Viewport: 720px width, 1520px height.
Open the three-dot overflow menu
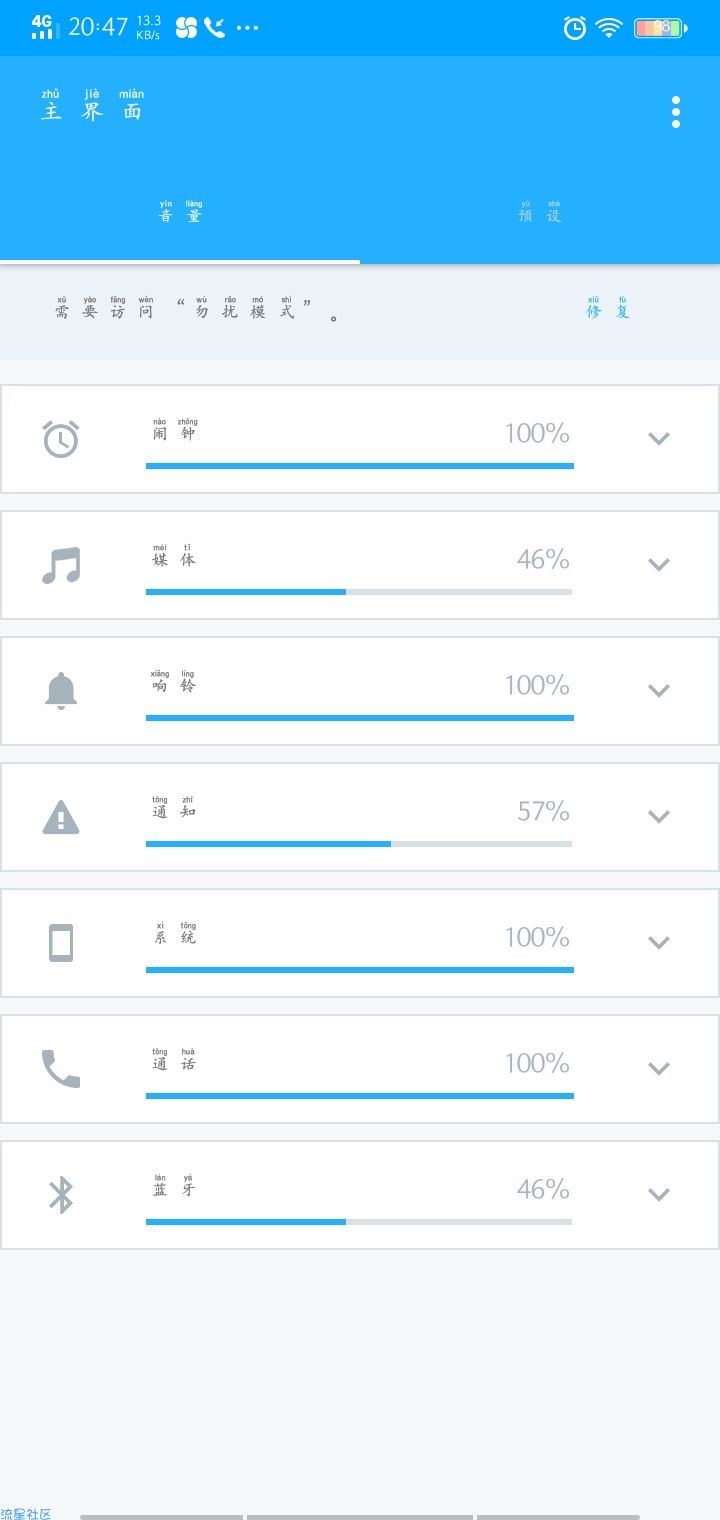point(676,112)
